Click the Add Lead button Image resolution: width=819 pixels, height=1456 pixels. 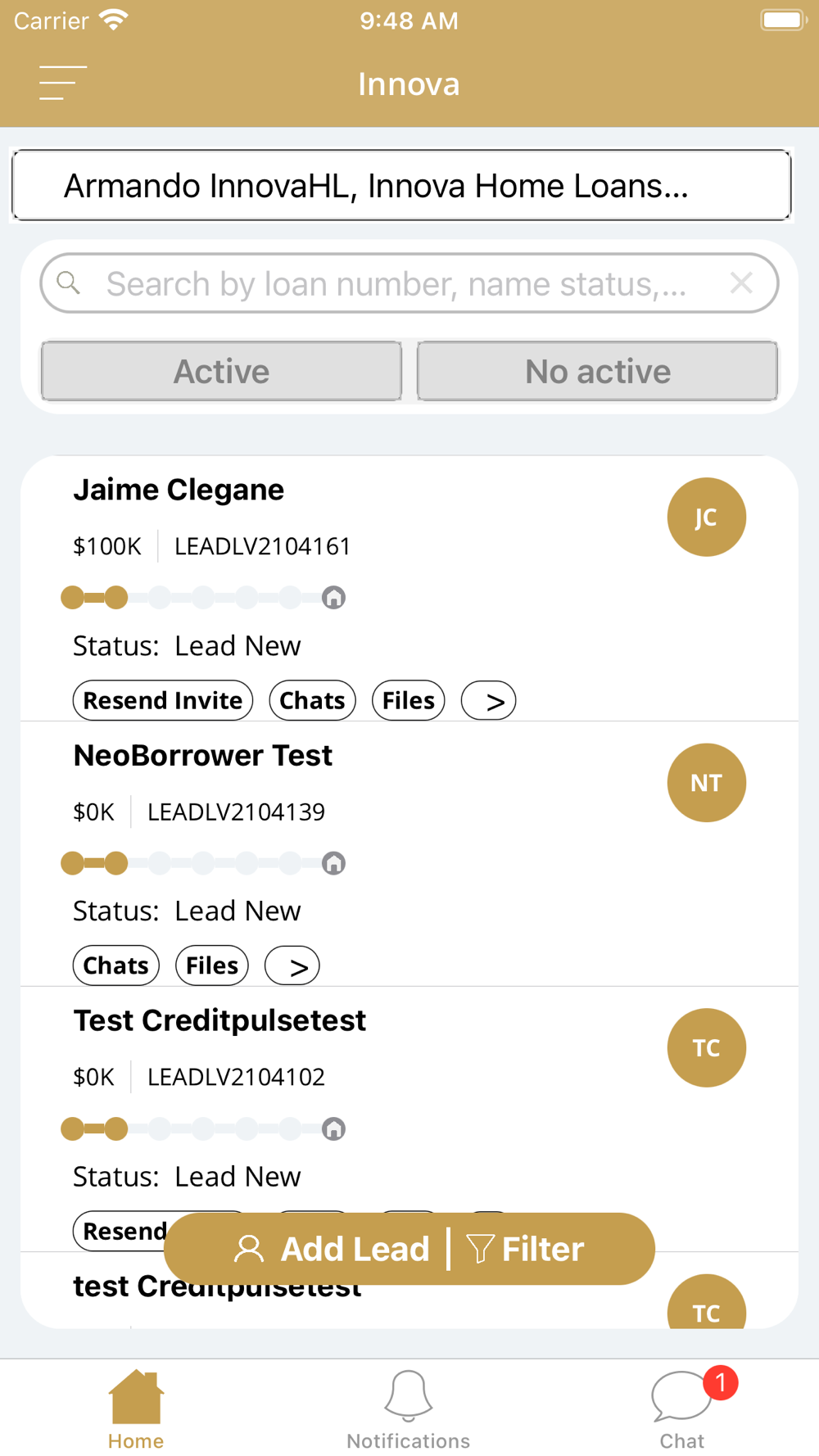(332, 1250)
